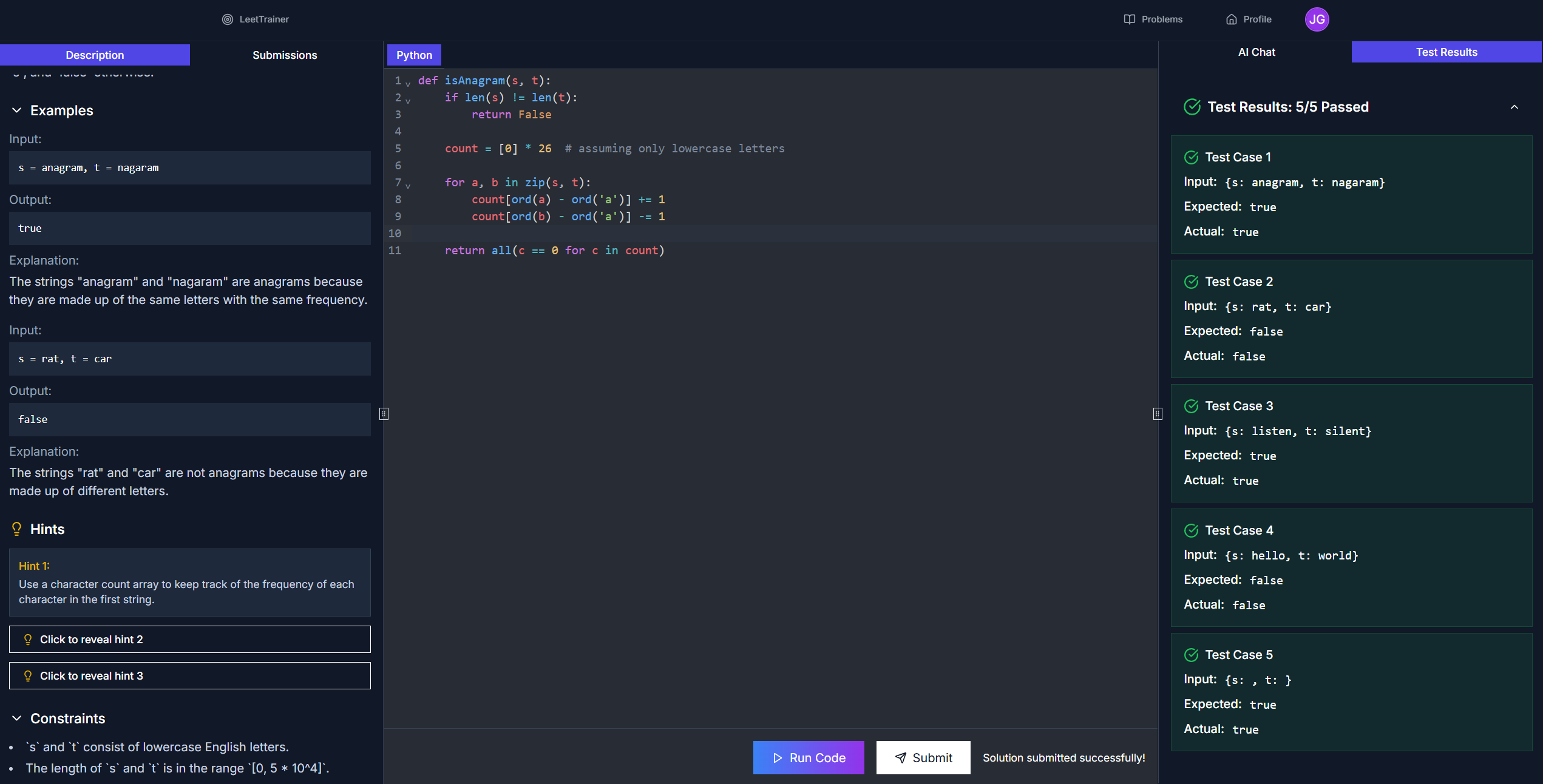The image size is (1543, 784).
Task: Collapse the Test Results summary chevron
Action: (x=1514, y=107)
